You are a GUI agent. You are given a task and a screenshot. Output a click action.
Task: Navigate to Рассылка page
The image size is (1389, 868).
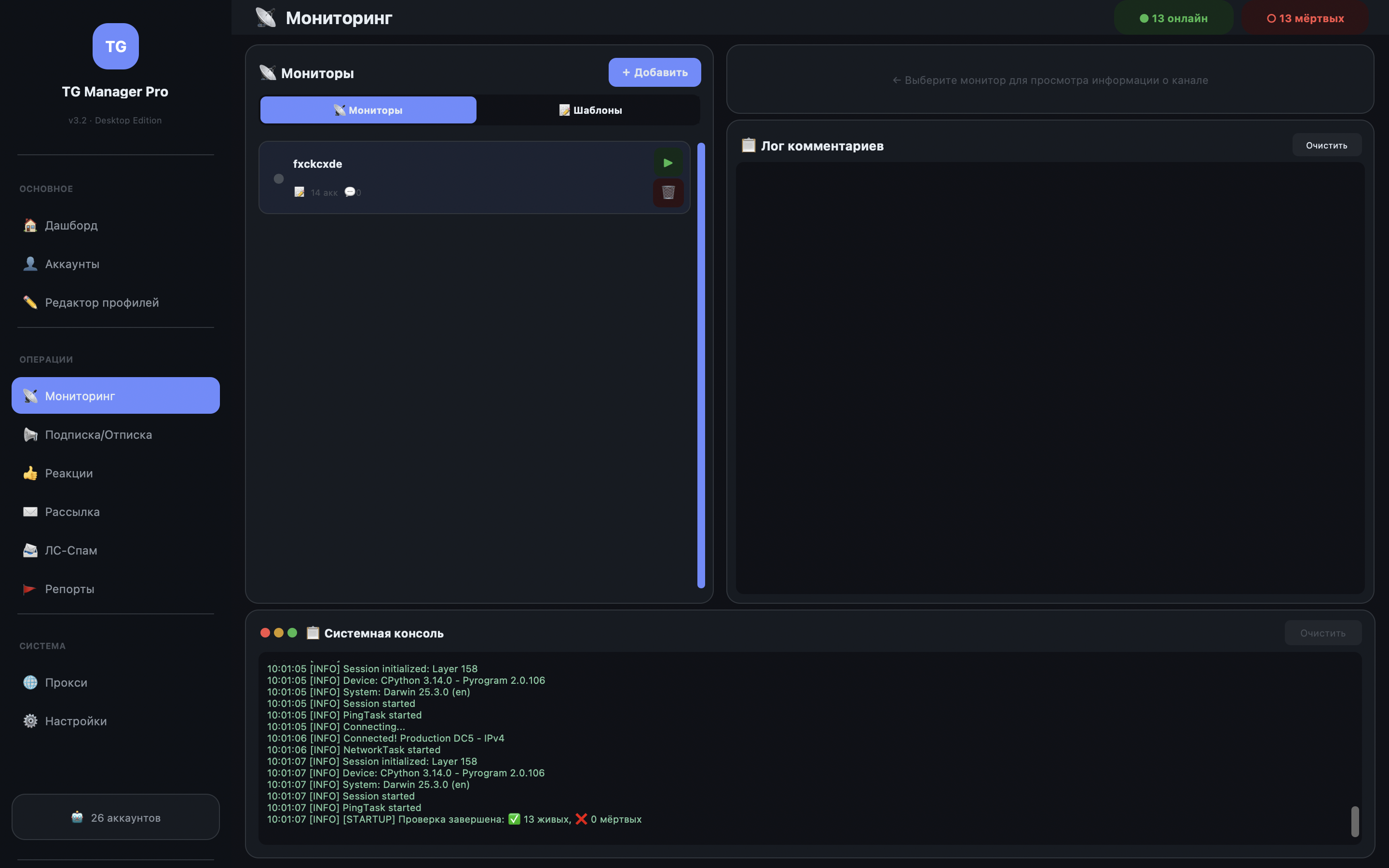pyautogui.click(x=72, y=512)
